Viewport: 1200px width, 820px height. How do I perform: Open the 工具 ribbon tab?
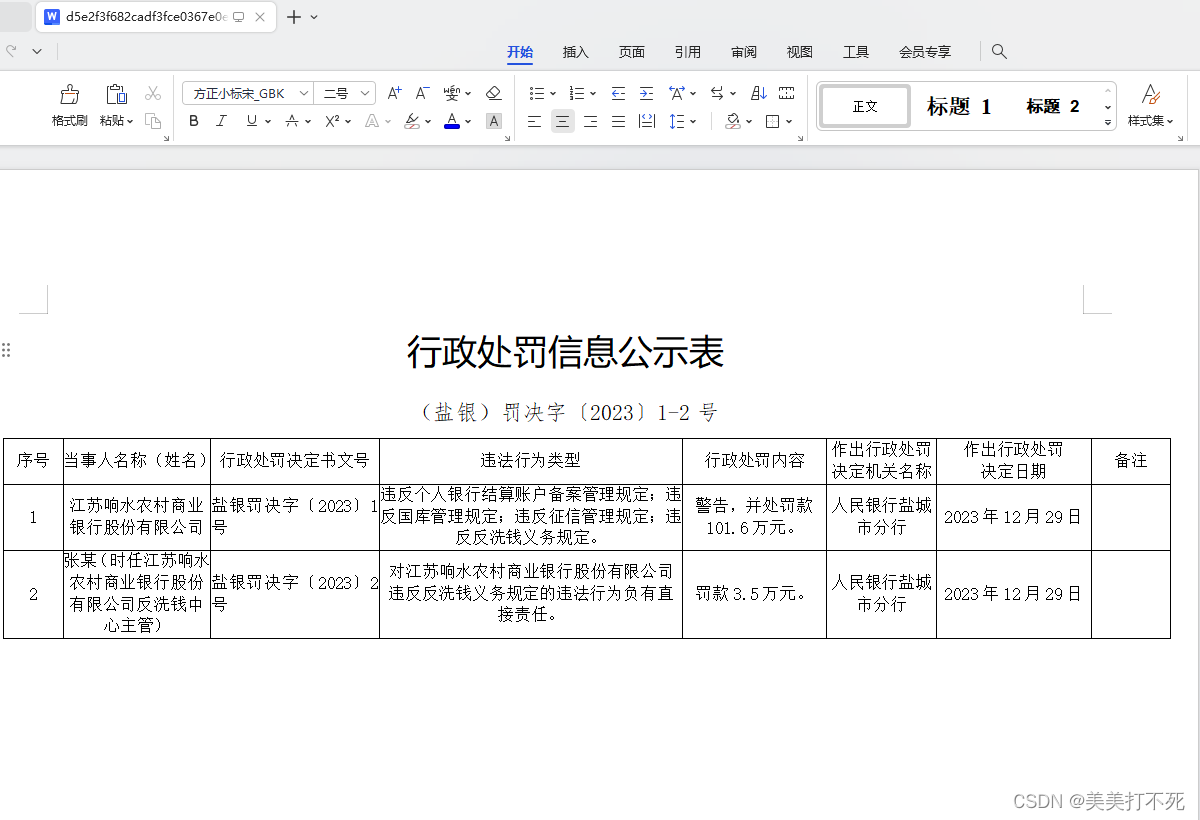tap(856, 52)
